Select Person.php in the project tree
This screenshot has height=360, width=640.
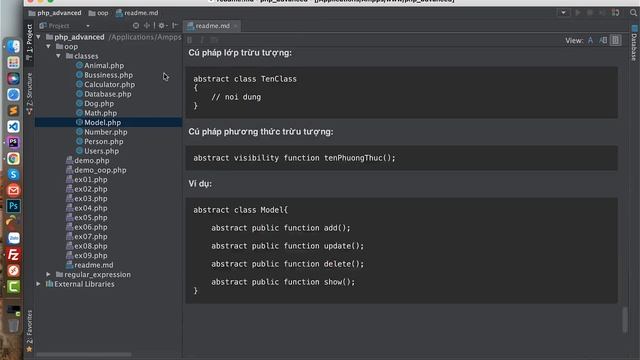[x=103, y=142]
